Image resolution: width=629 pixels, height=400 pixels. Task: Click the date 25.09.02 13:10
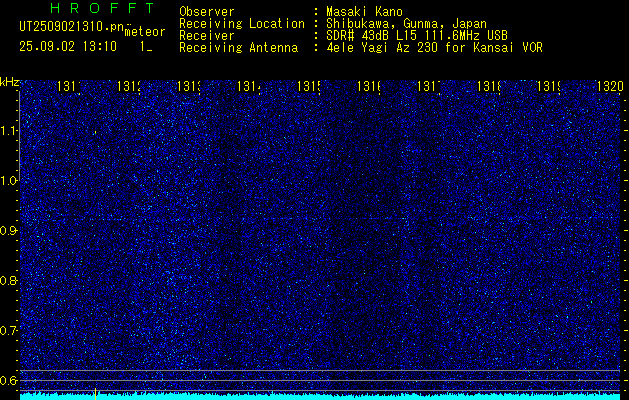click(x=68, y=46)
